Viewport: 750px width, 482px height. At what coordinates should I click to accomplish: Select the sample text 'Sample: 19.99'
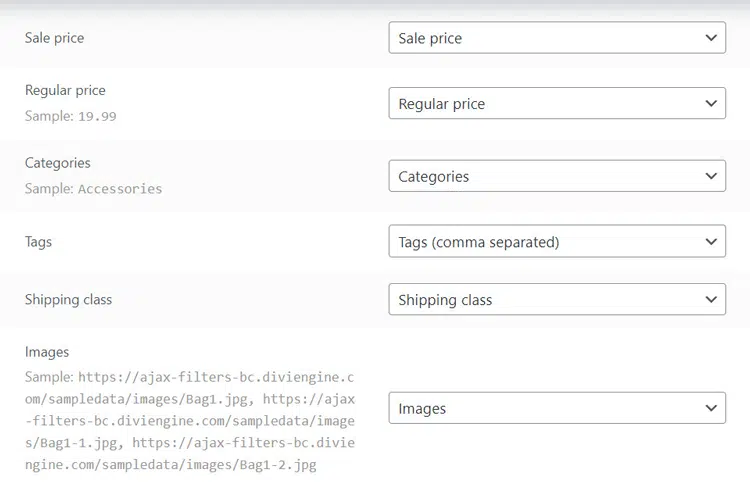tap(71, 116)
